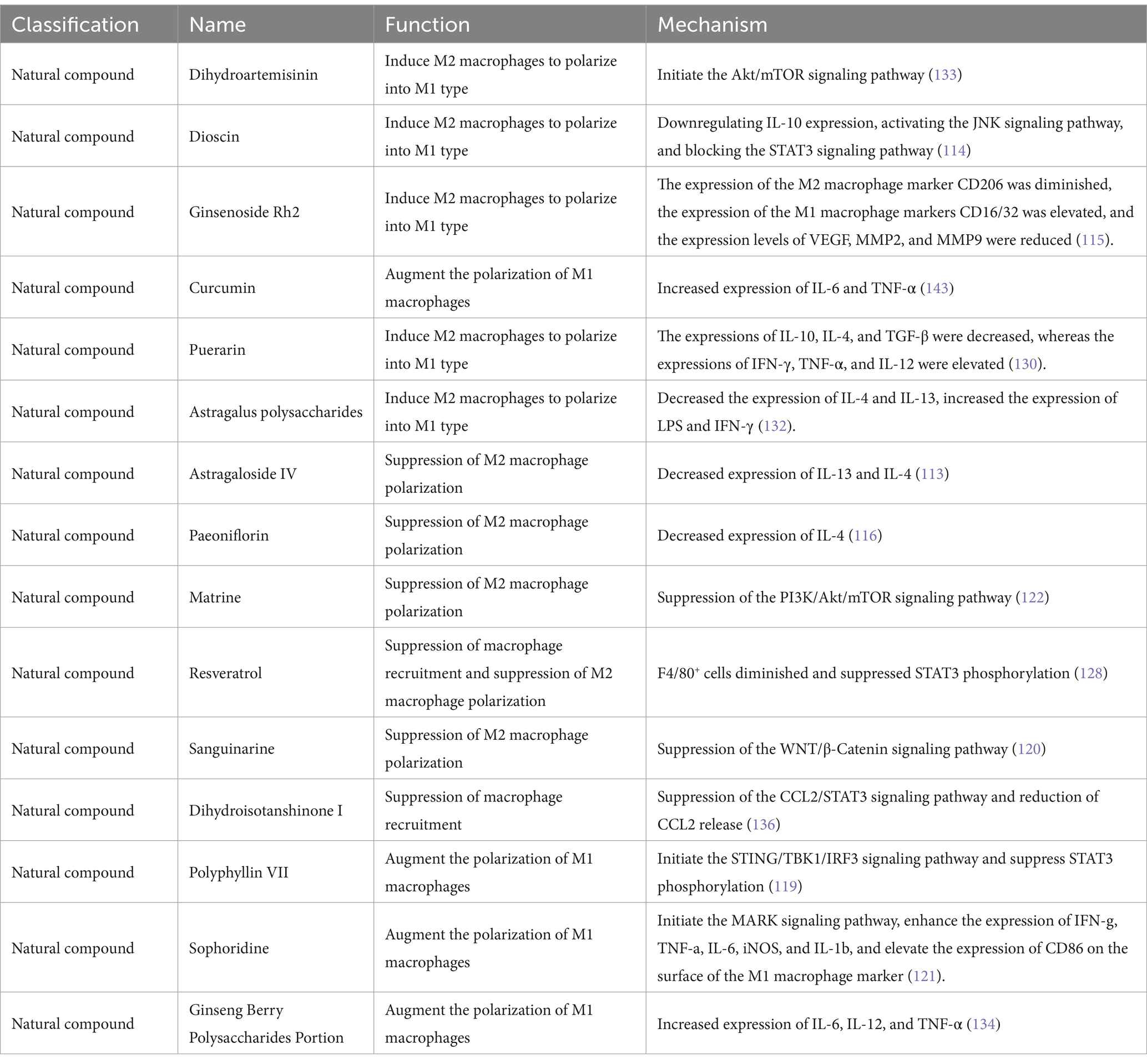Click 'Decreased expression of IL-4' in Paeoniflorin row
1147x1064 pixels.
coord(750,536)
